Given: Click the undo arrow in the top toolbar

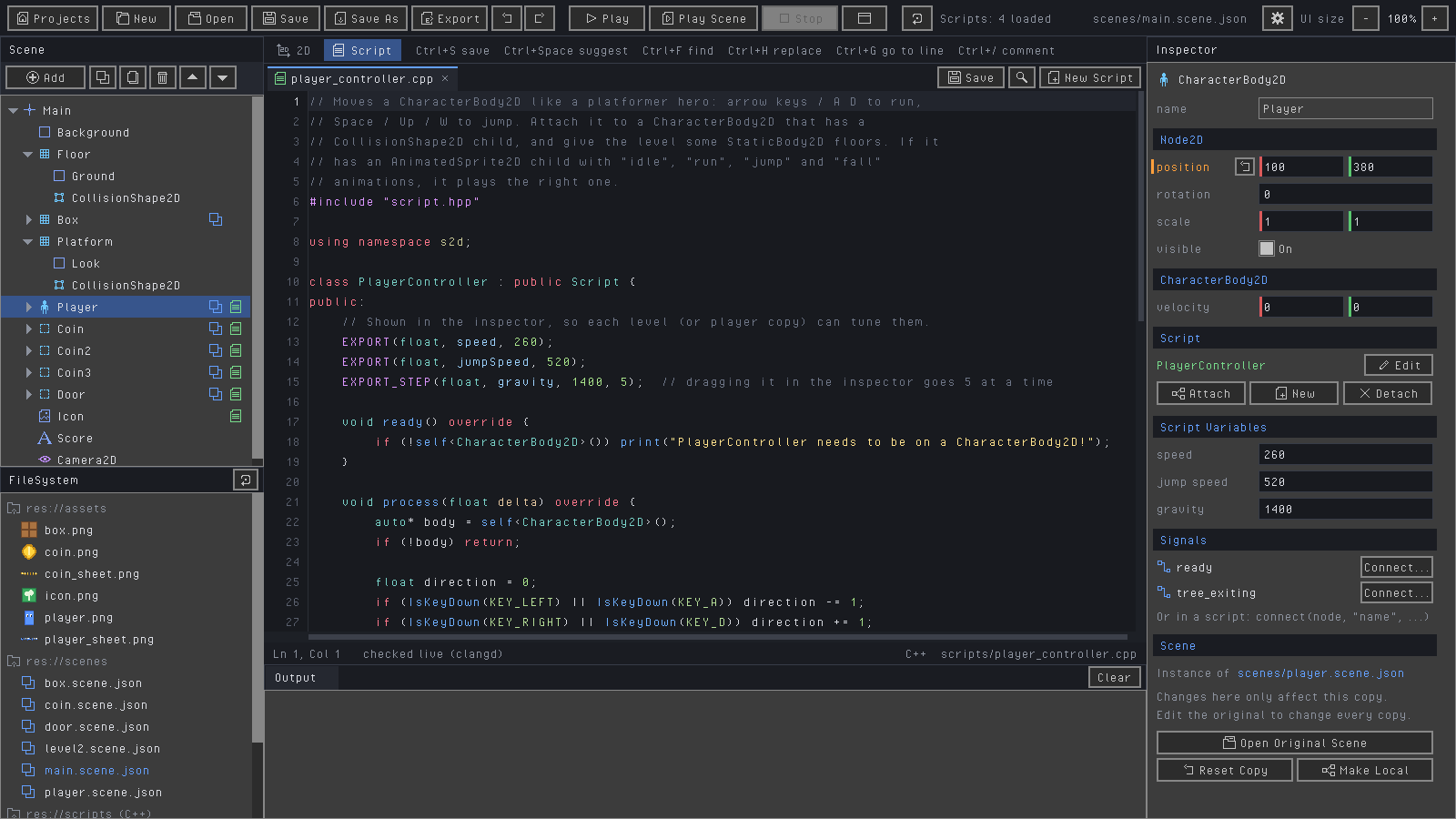Looking at the screenshot, I should click(x=507, y=18).
